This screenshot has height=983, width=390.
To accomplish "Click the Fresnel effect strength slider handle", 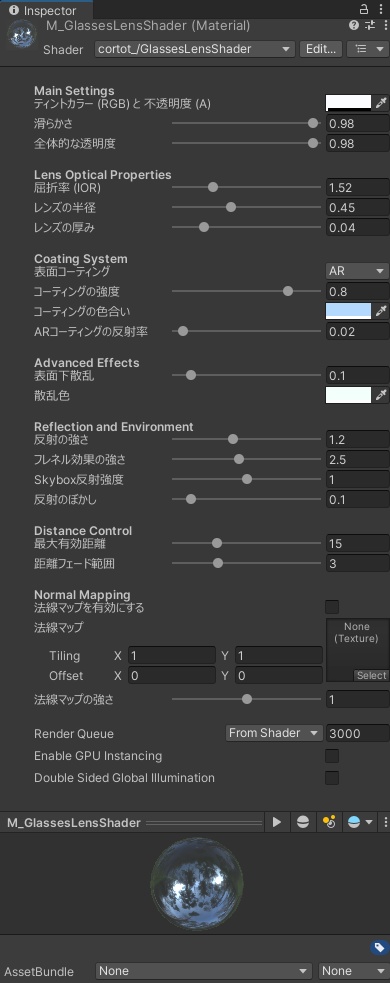I will 239,460.
